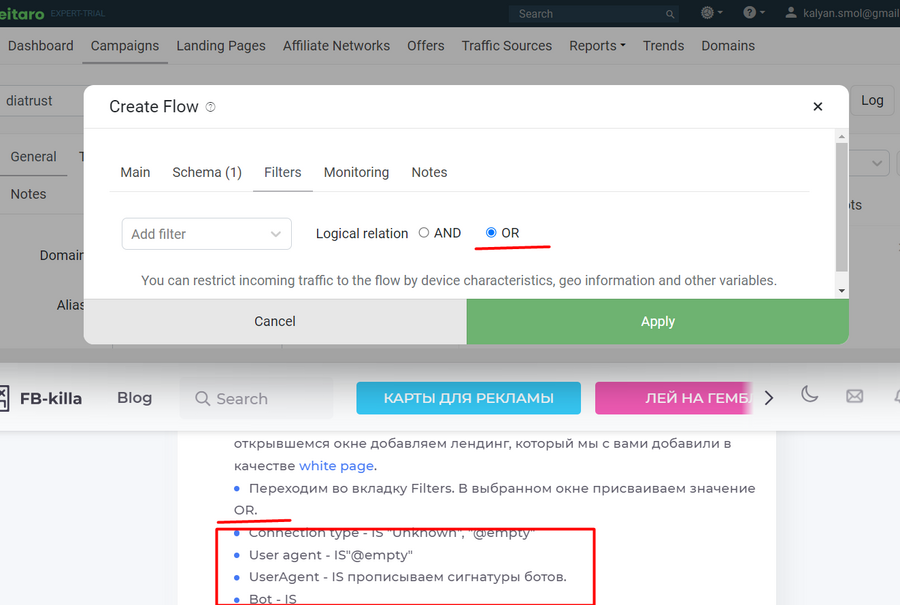Expand the Reports menu
The width and height of the screenshot is (900, 605).
click(x=597, y=46)
